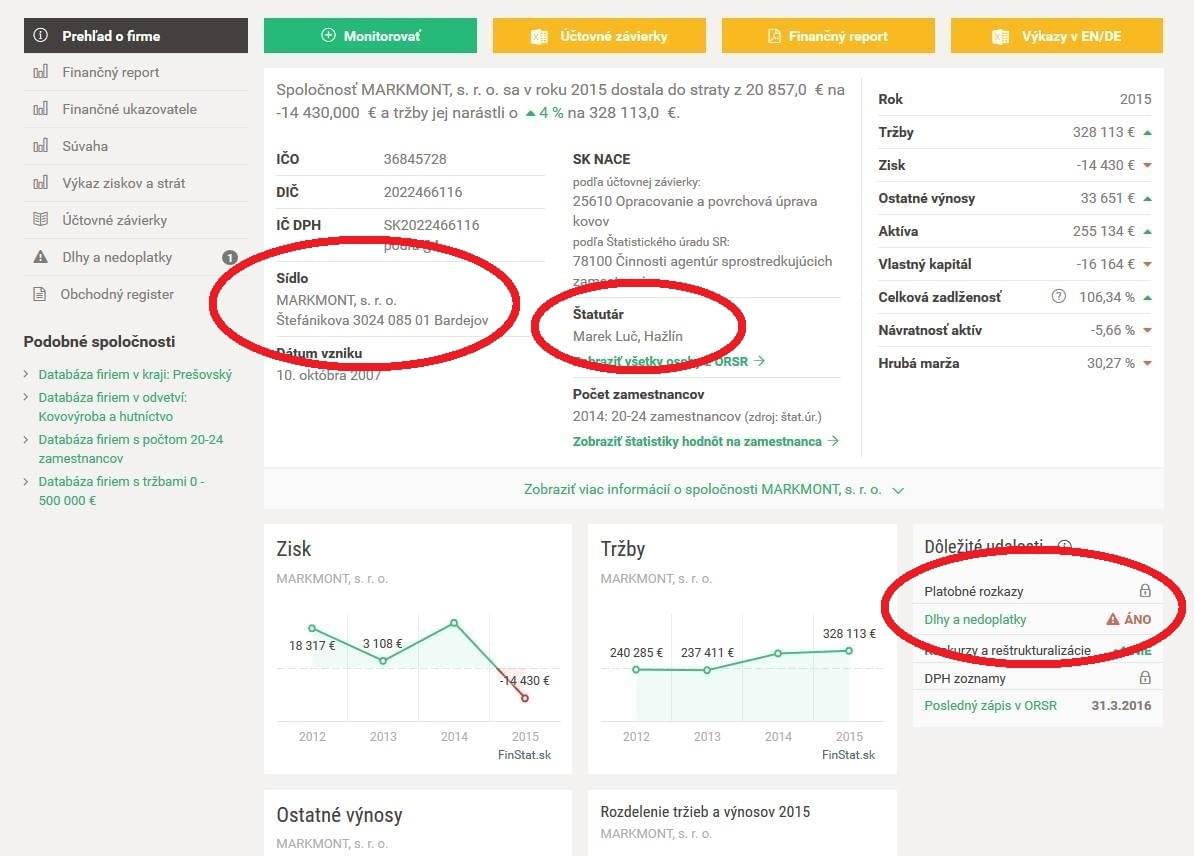Click the lock icon in the Platobné rozkazy row
The width and height of the screenshot is (1194, 856).
[x=1145, y=590]
